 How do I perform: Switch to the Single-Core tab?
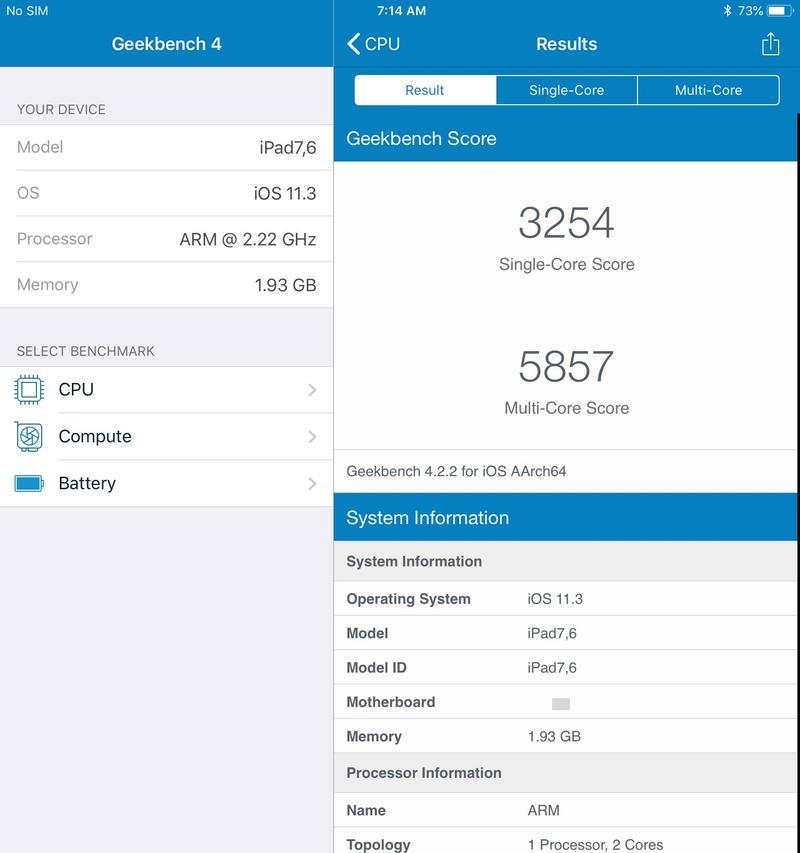pos(566,90)
